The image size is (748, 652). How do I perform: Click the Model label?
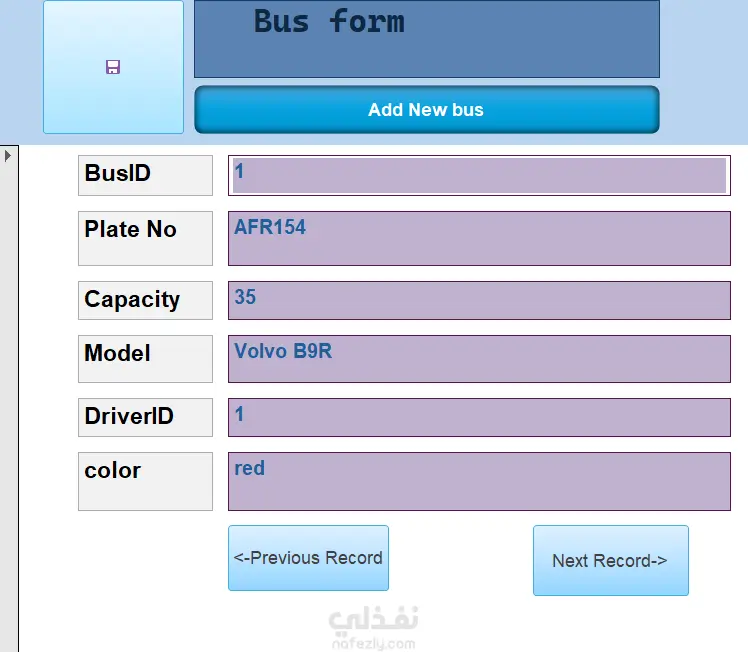click(145, 358)
